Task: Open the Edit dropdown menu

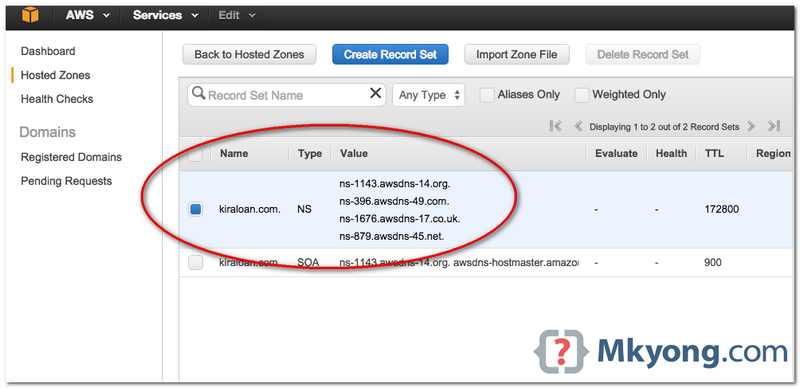Action: [x=237, y=15]
